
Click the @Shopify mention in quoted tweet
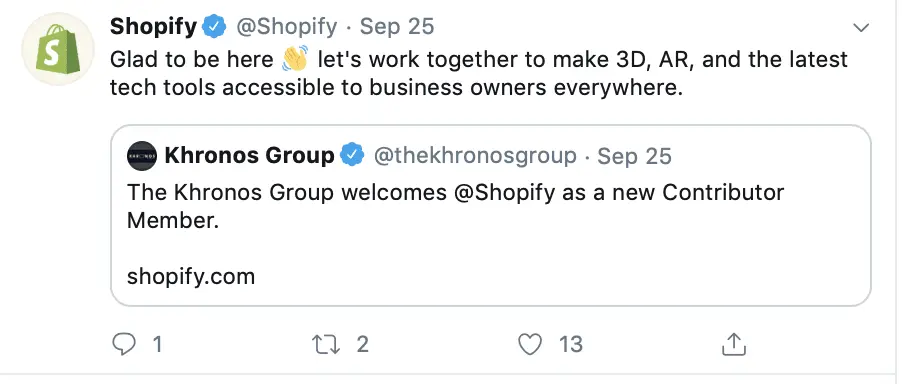[x=504, y=193]
